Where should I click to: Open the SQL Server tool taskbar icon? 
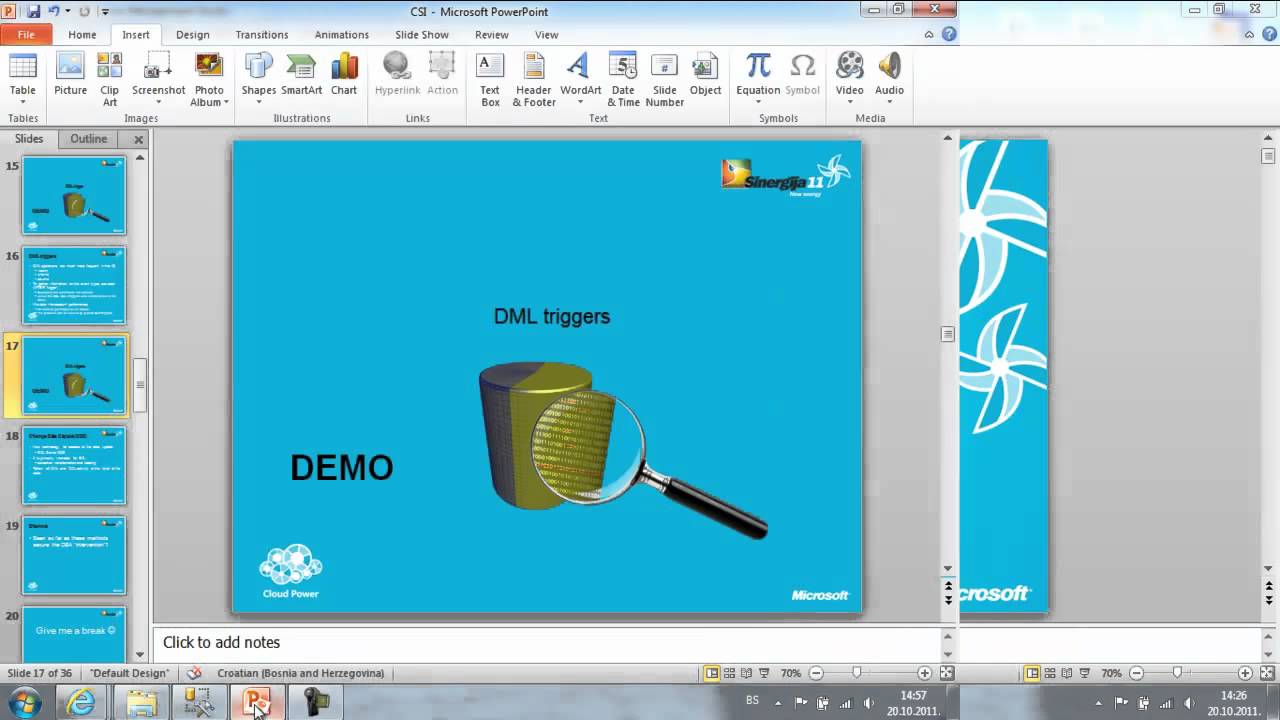(x=199, y=702)
